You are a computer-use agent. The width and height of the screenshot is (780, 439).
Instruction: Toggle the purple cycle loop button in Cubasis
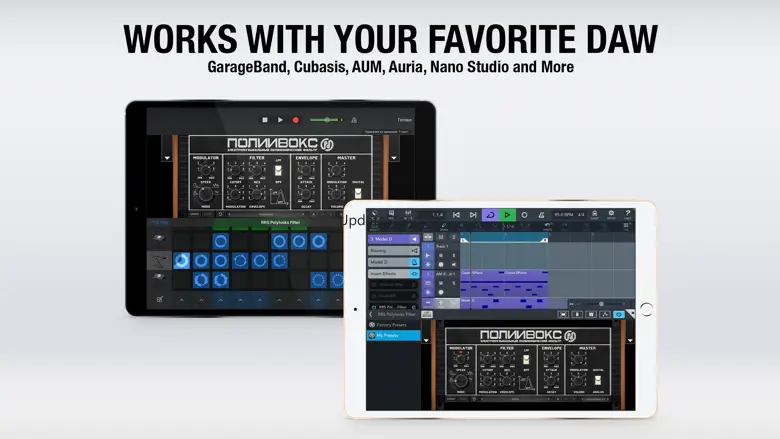[x=490, y=215]
